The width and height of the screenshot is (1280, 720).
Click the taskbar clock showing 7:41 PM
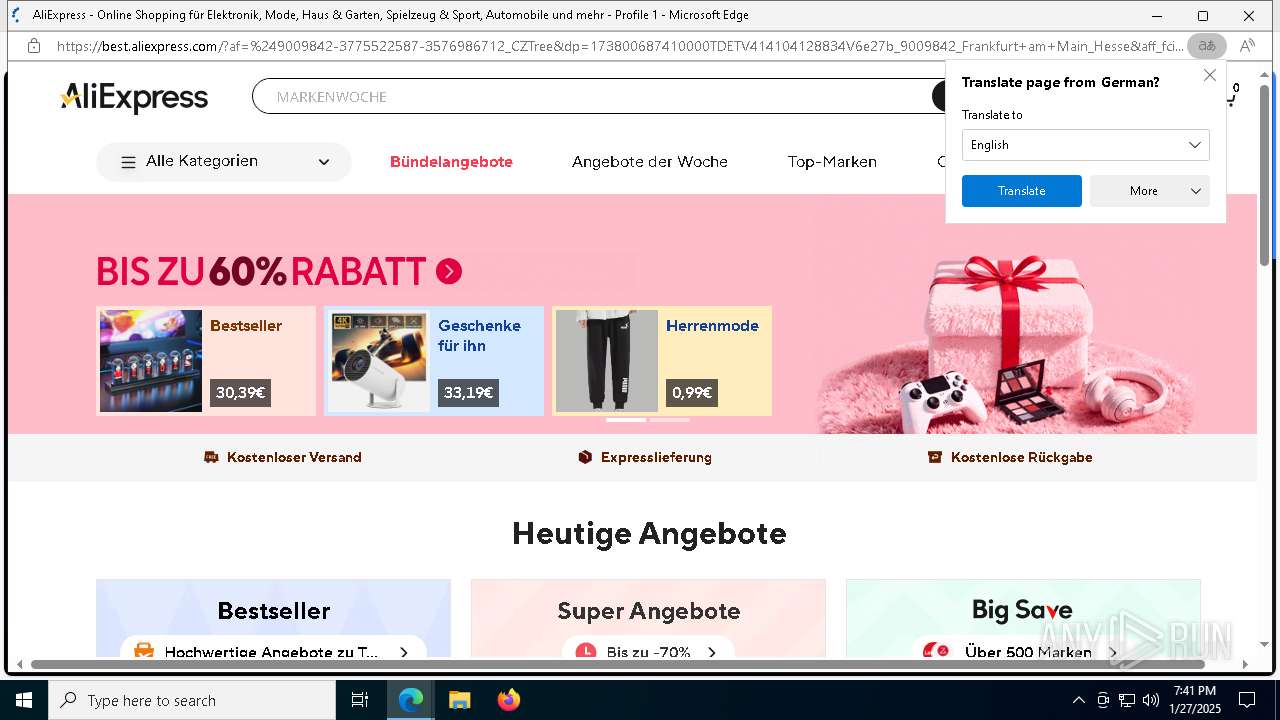tap(1195, 700)
